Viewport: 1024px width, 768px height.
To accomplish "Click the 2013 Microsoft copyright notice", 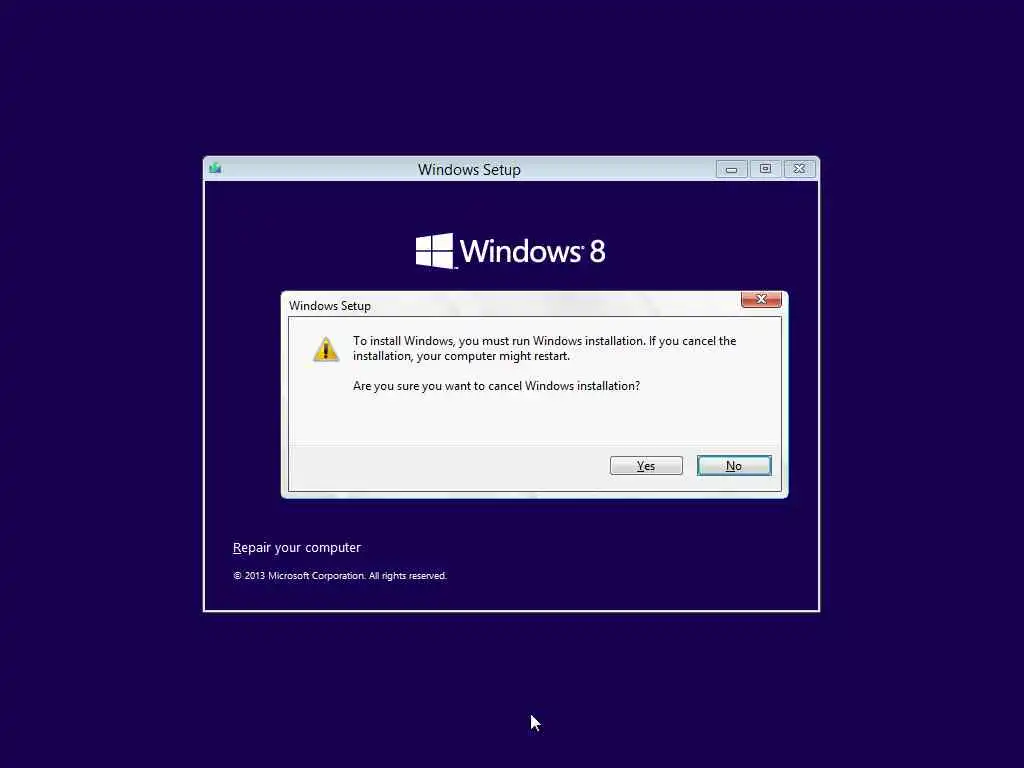I will point(340,575).
